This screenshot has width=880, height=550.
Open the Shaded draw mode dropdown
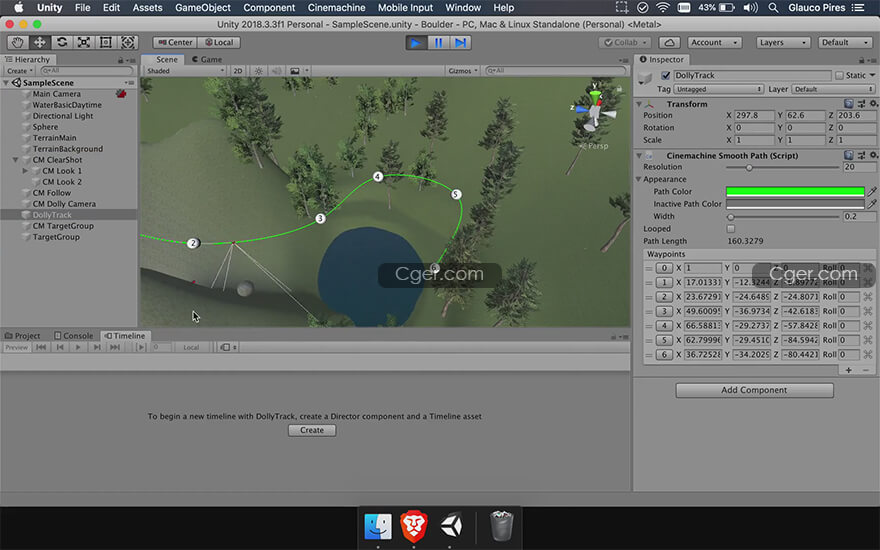[x=185, y=71]
